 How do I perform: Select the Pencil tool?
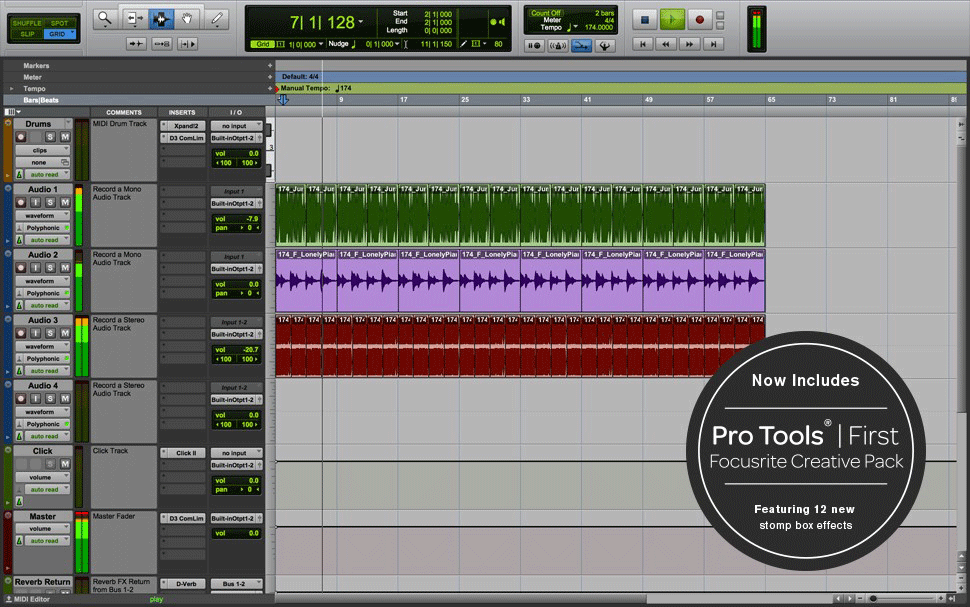point(217,19)
